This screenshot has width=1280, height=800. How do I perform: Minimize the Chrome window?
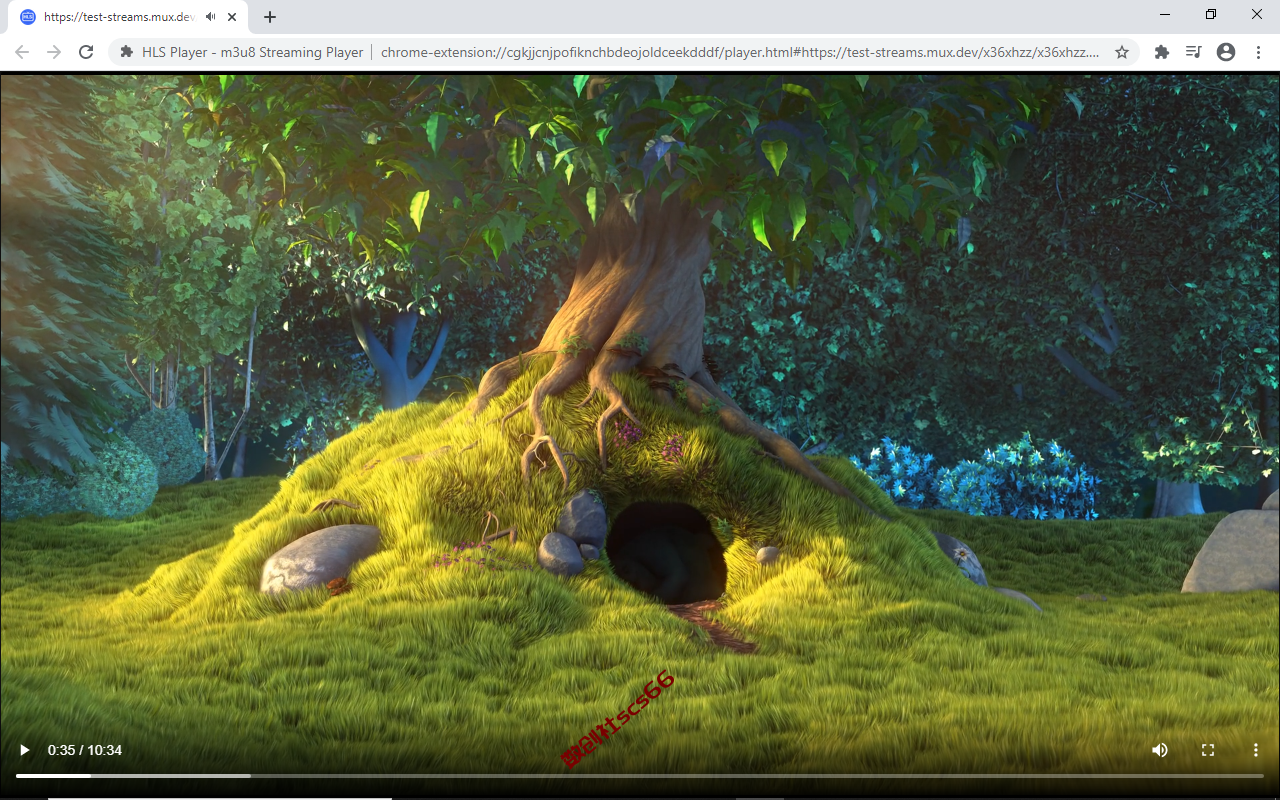tap(1166, 14)
